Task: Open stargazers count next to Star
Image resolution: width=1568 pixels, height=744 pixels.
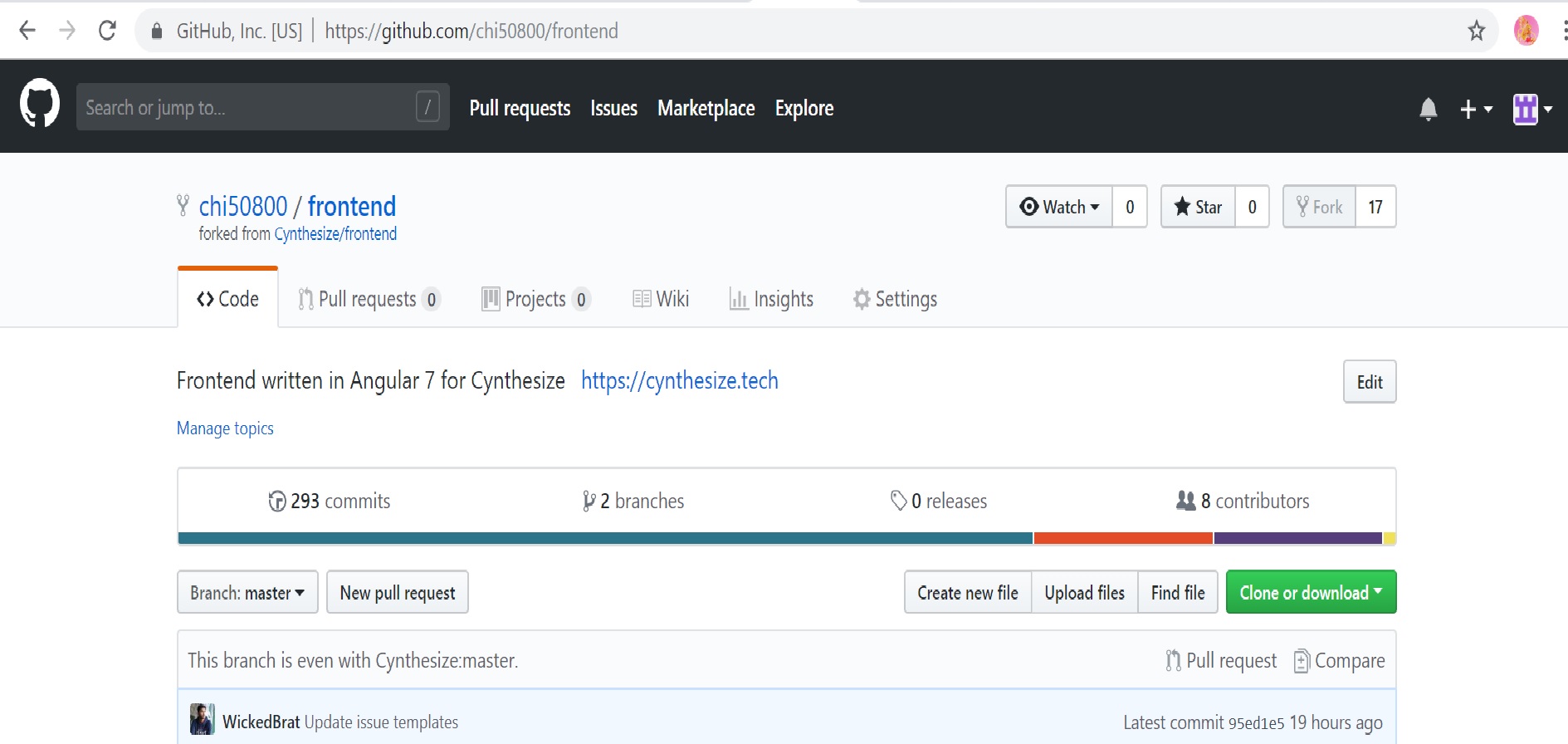Action: pos(1252,207)
